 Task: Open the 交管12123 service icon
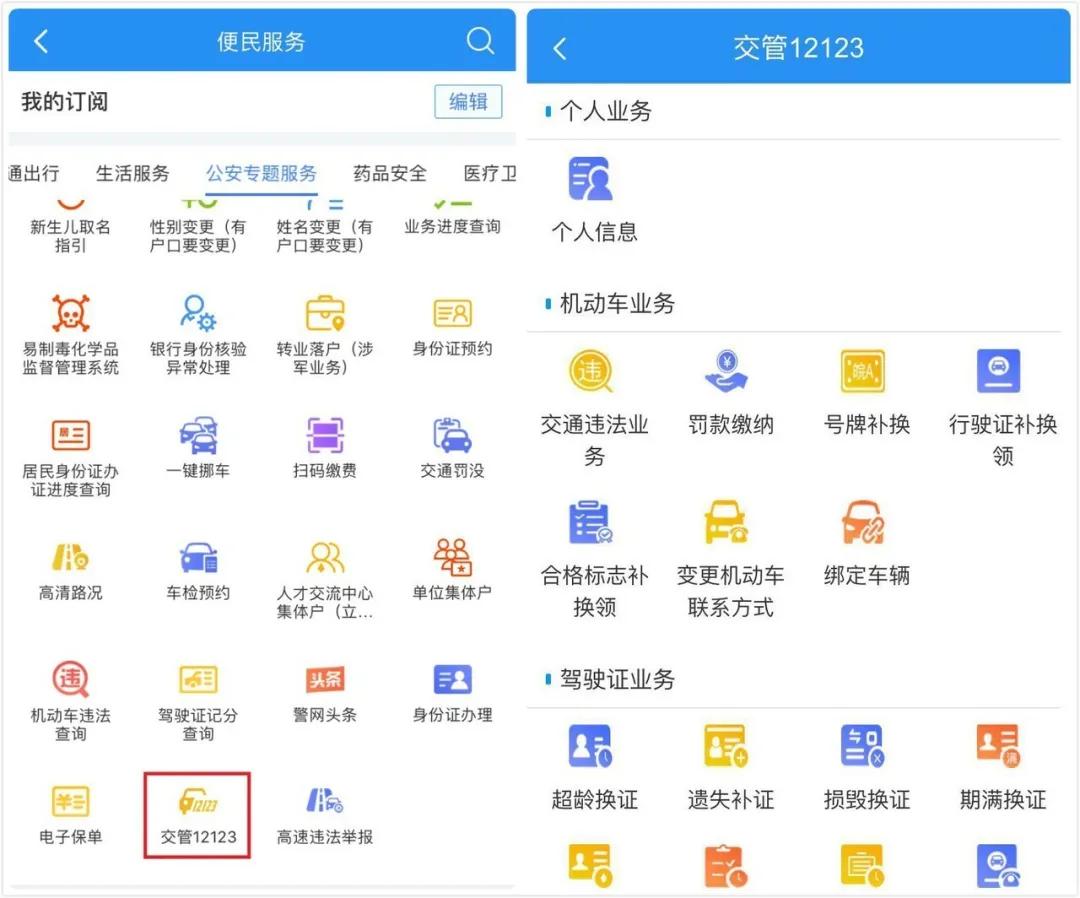197,810
